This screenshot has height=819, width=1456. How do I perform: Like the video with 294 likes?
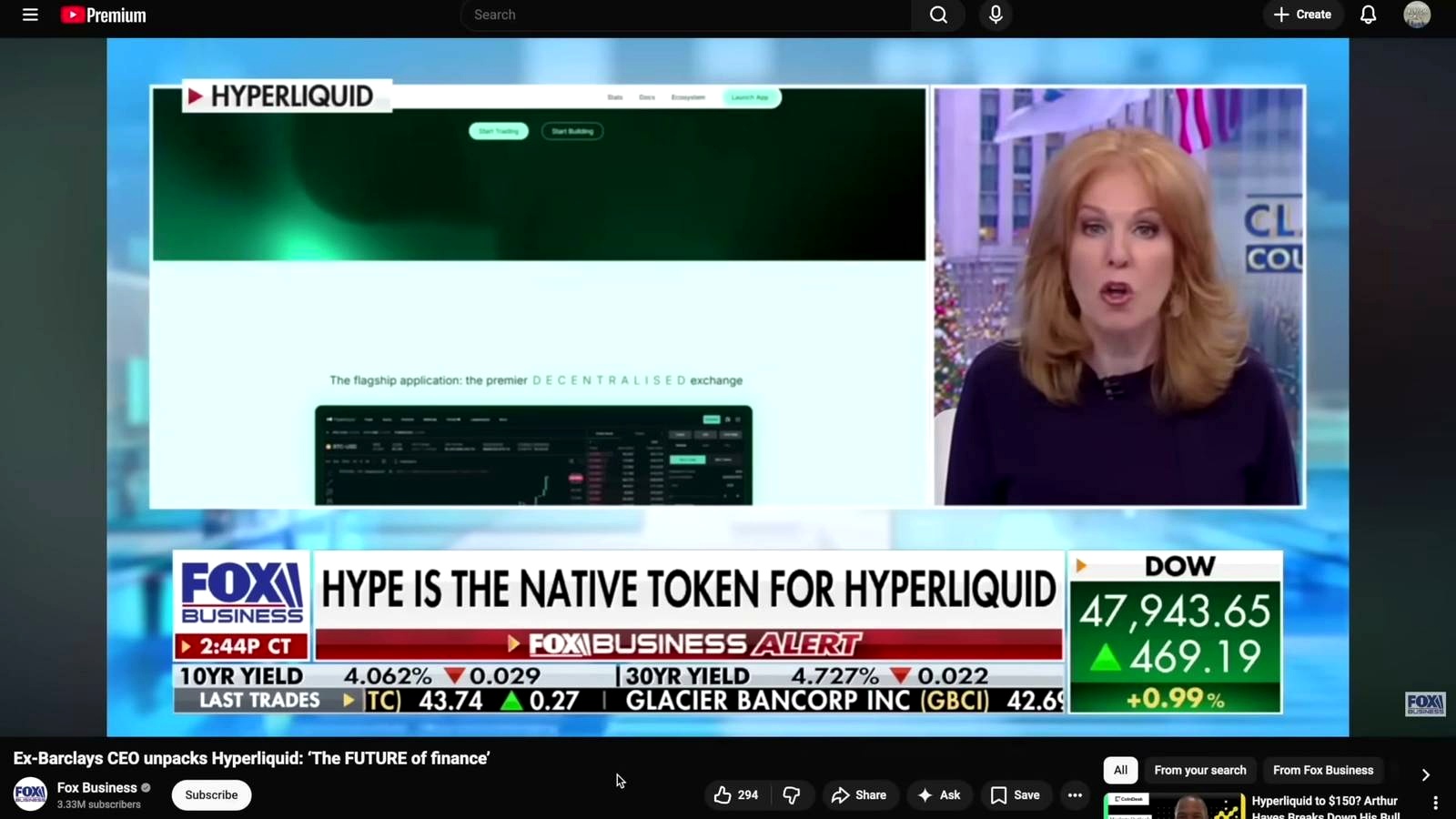point(736,794)
